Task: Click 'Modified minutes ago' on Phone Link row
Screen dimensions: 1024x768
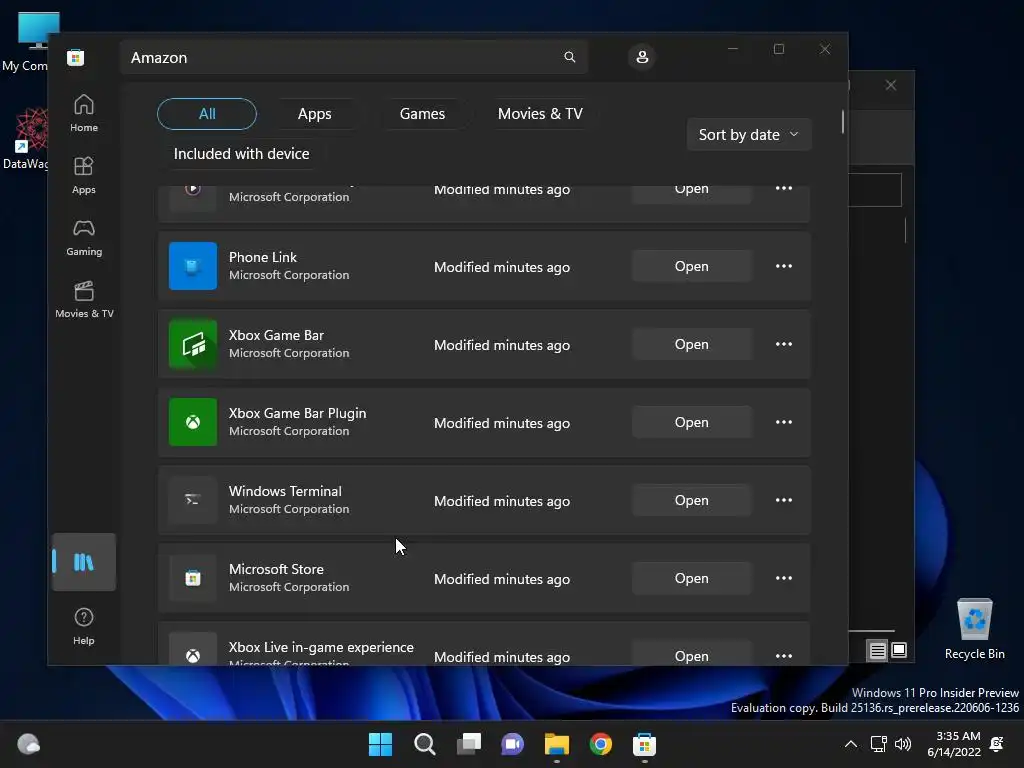Action: (x=502, y=267)
